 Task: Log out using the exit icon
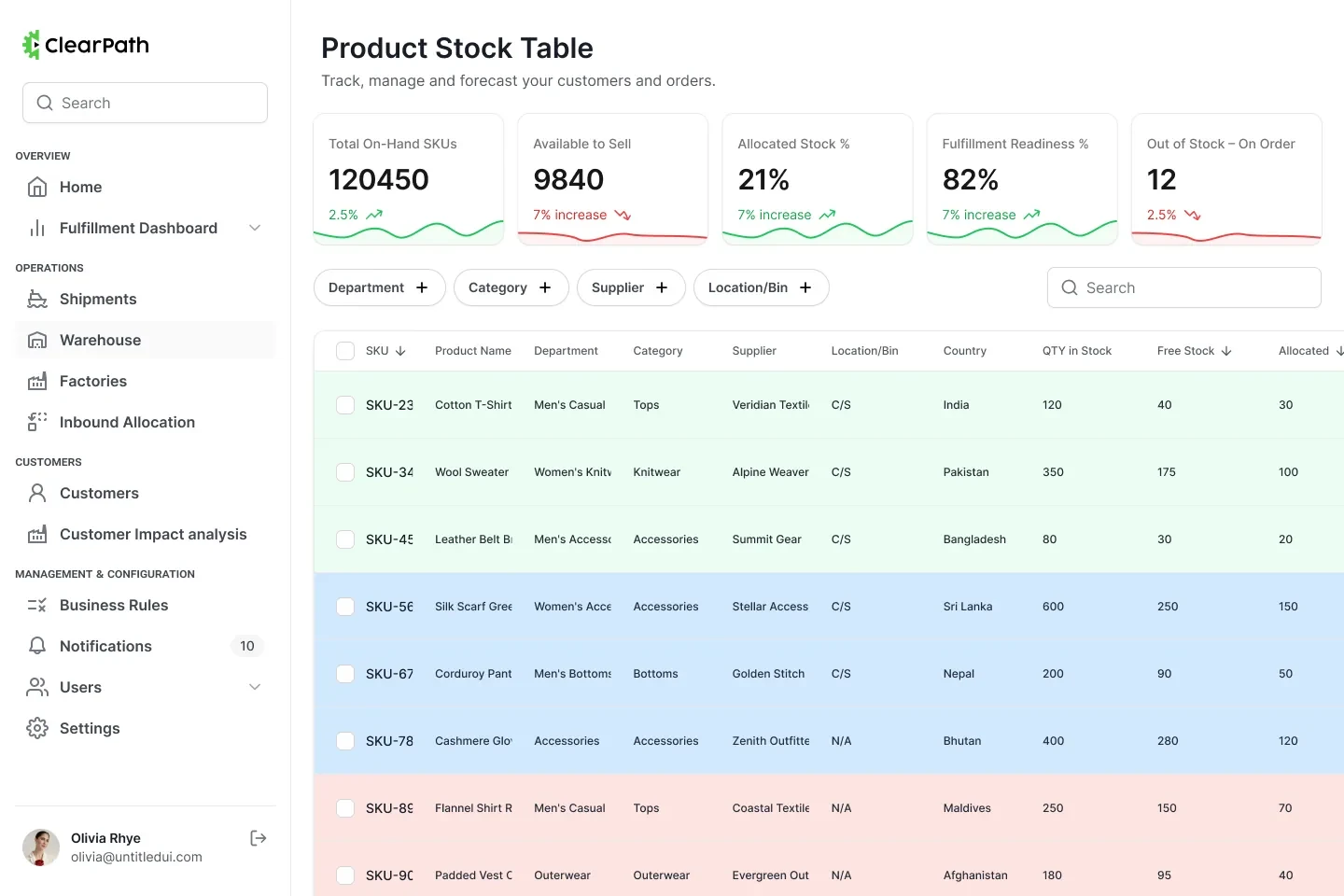pyautogui.click(x=259, y=838)
